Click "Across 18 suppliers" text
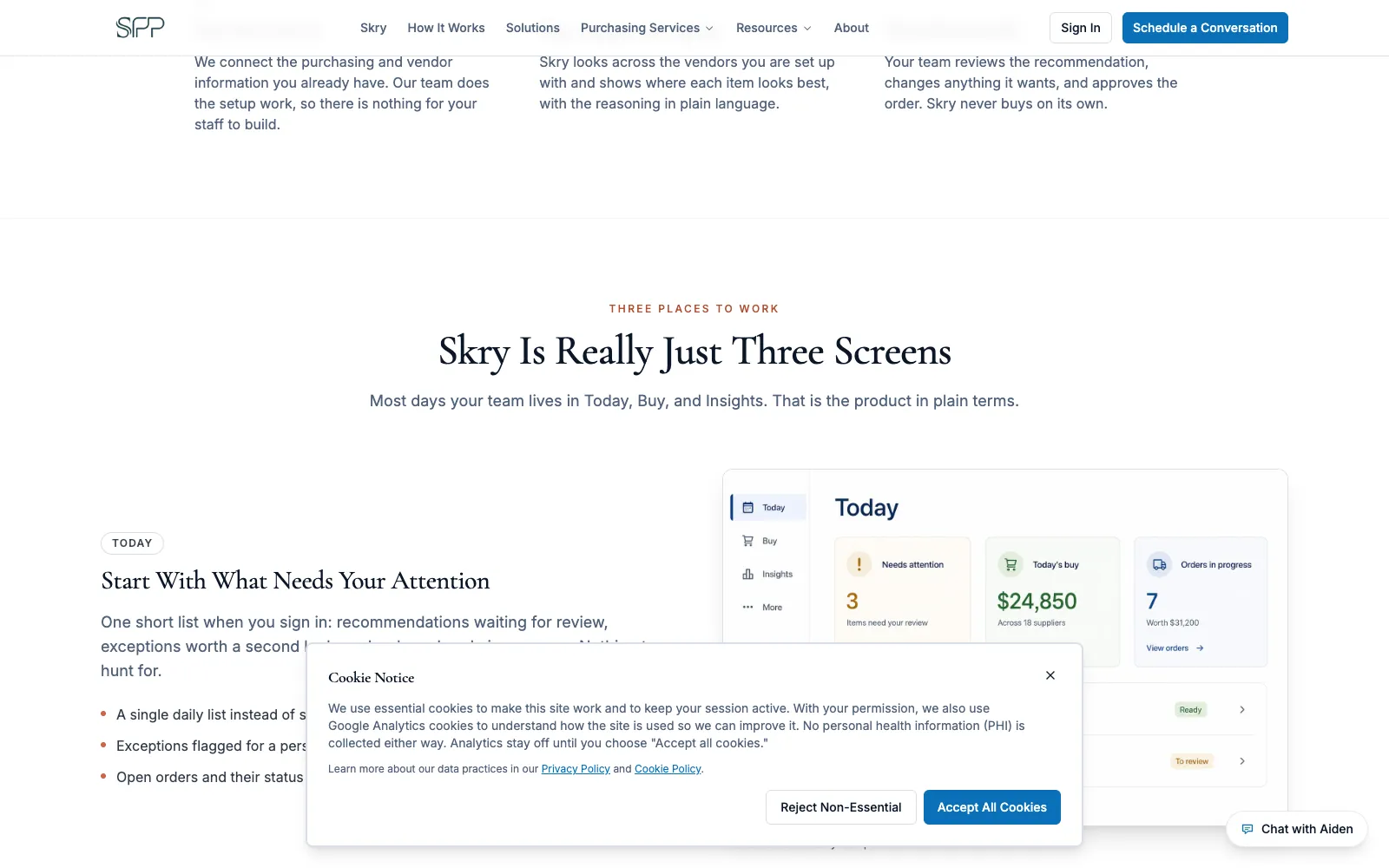Viewport: 1389px width, 868px height. (x=1031, y=623)
